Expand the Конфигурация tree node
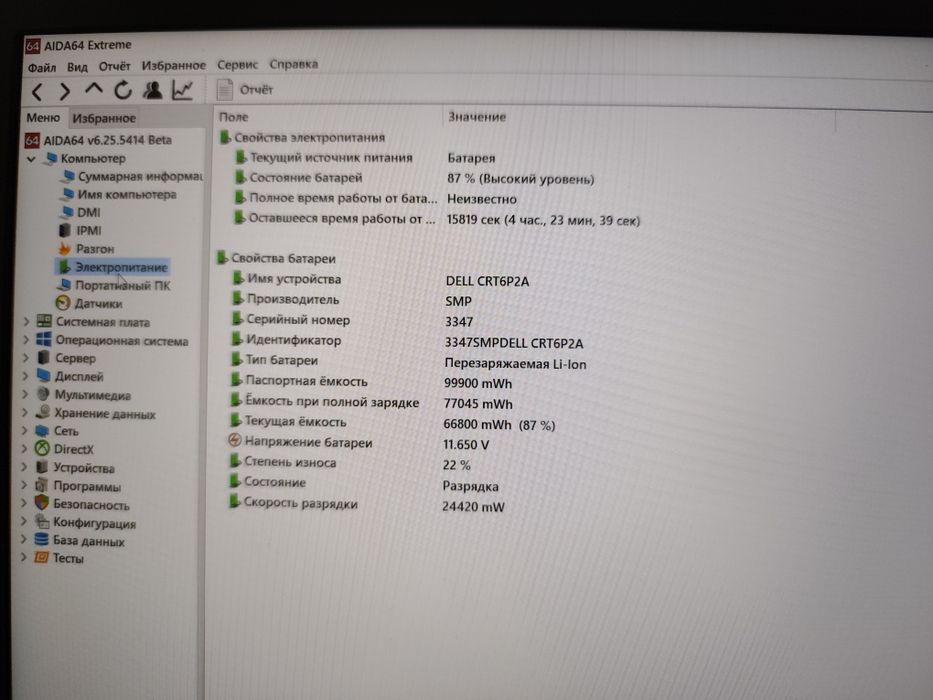The height and width of the screenshot is (700, 933). coord(24,521)
